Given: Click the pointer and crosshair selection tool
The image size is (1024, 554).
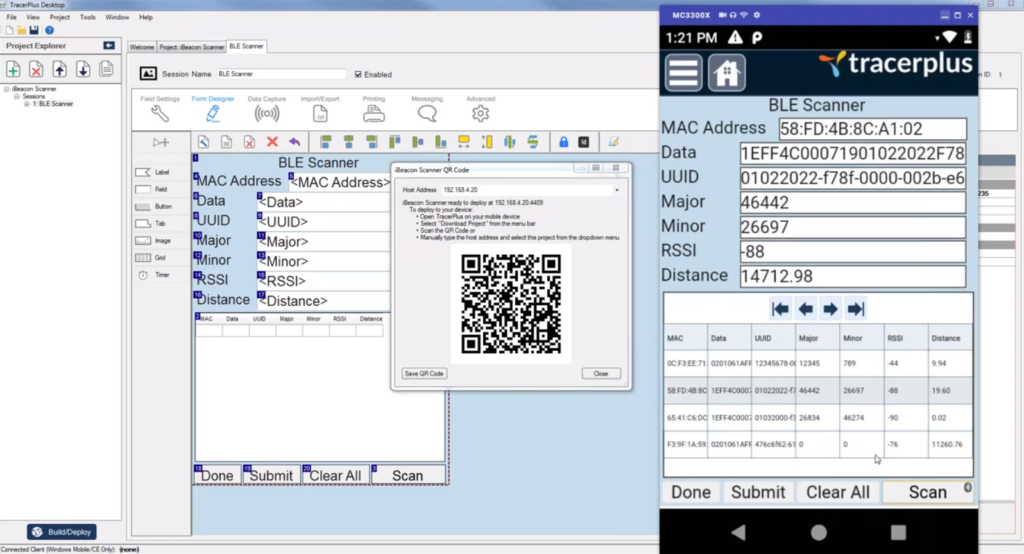Looking at the screenshot, I should point(161,142).
